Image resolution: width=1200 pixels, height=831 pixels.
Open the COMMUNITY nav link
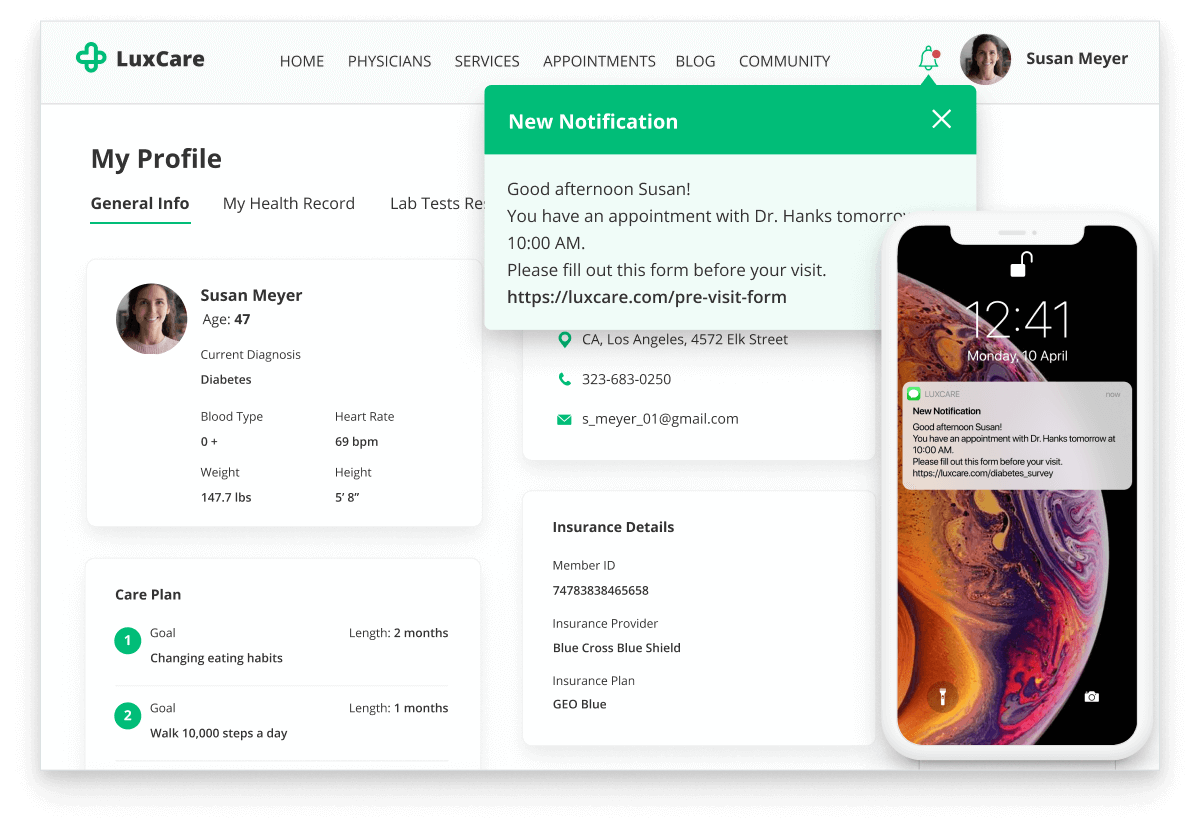[784, 61]
